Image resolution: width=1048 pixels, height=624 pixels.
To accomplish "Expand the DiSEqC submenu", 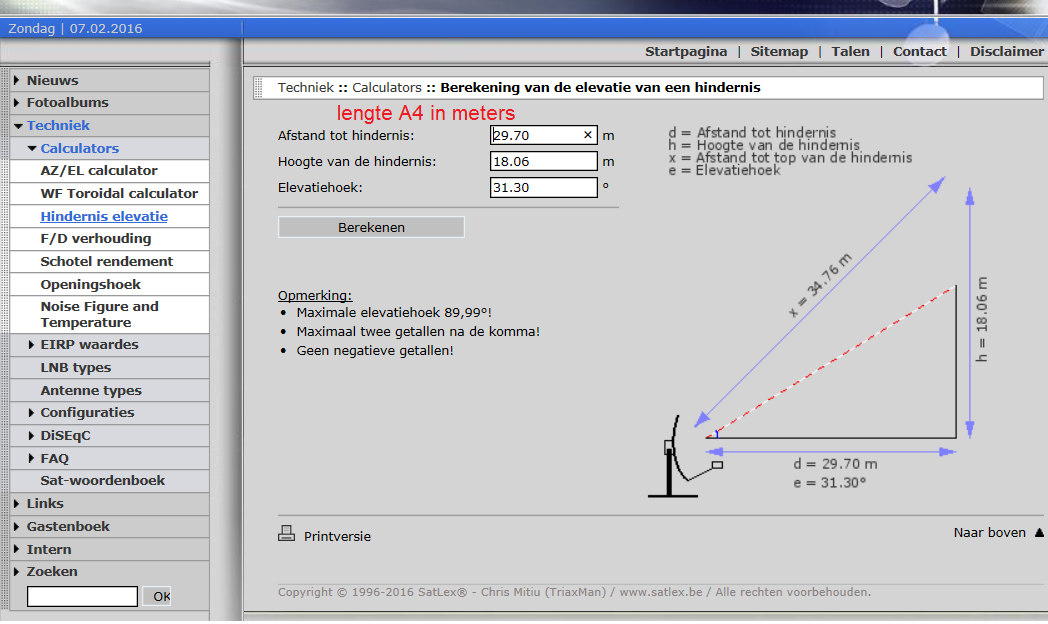I will coord(65,435).
